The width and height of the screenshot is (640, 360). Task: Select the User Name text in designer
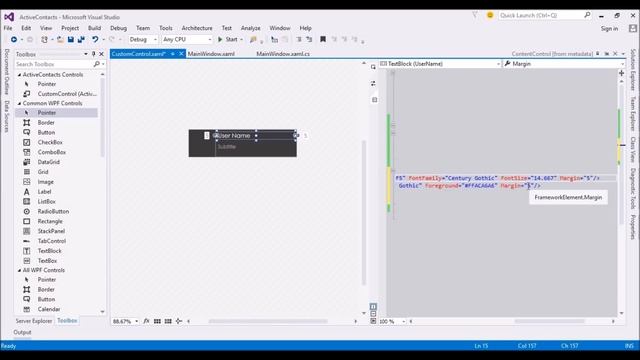pos(234,136)
